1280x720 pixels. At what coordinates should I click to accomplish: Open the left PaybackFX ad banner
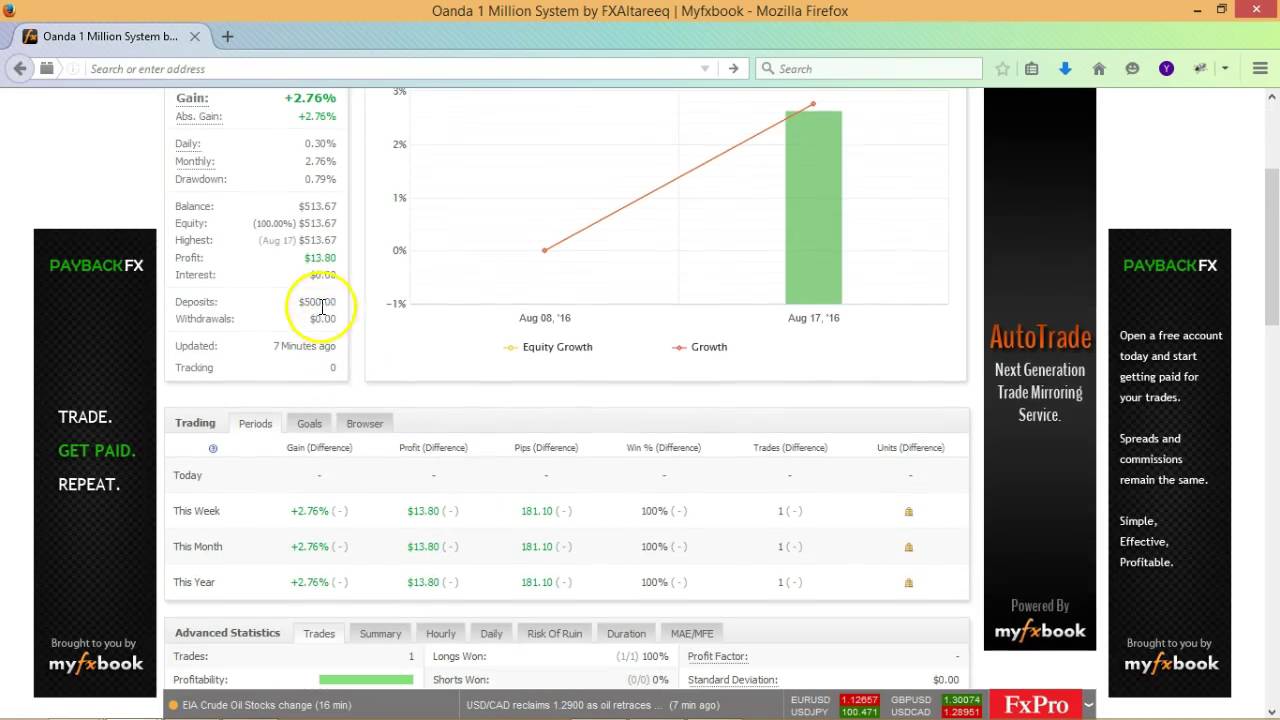pos(95,463)
